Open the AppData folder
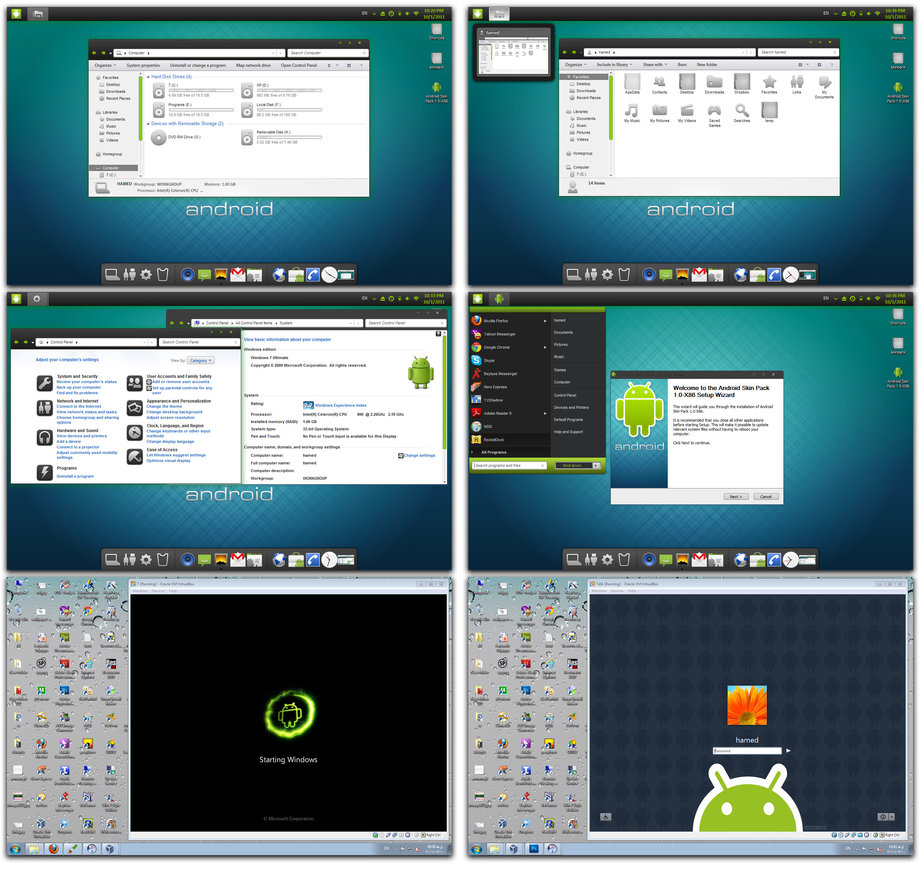This screenshot has height=869, width=920. (x=632, y=84)
